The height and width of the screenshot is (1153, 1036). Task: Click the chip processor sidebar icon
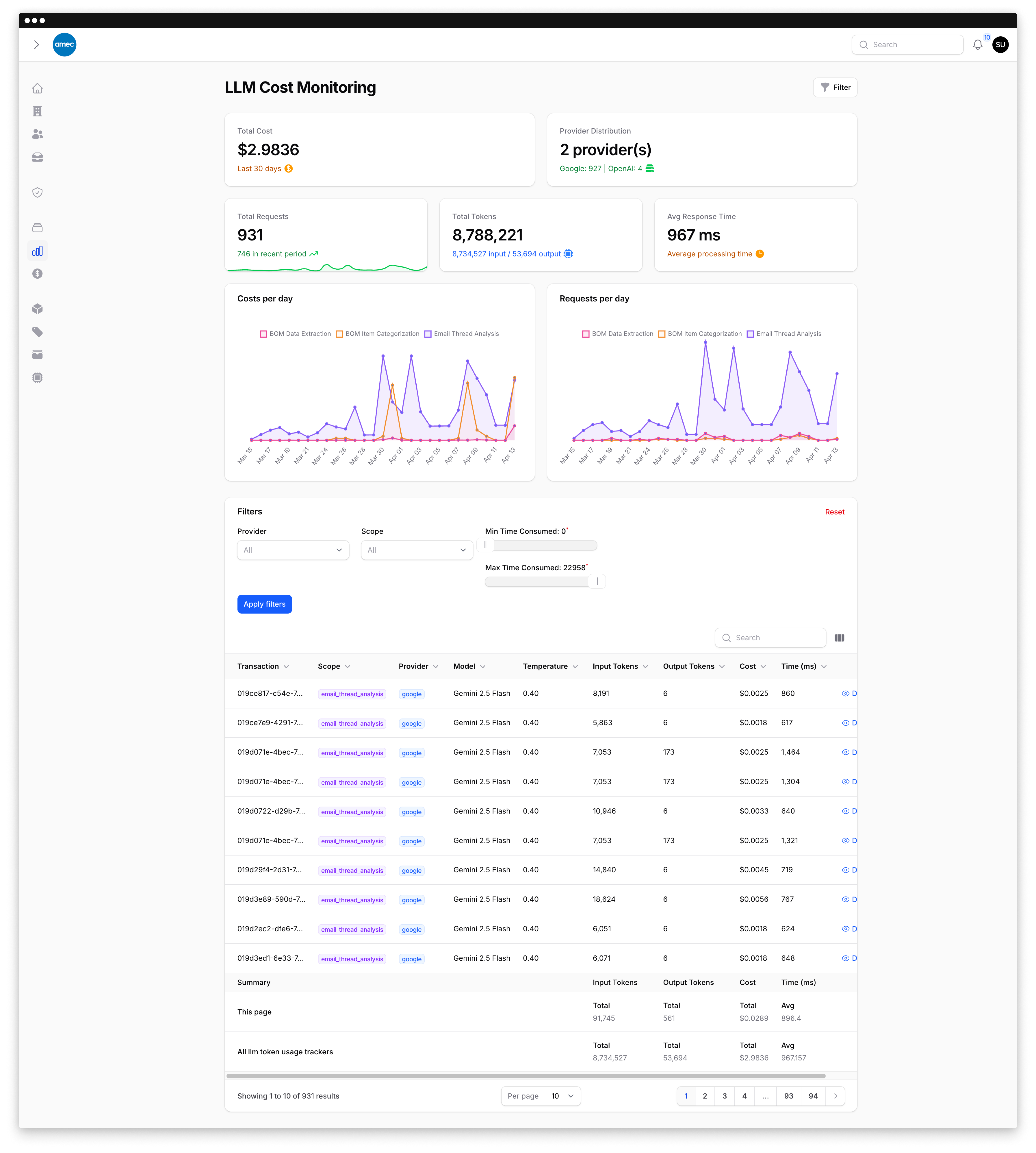(x=38, y=377)
